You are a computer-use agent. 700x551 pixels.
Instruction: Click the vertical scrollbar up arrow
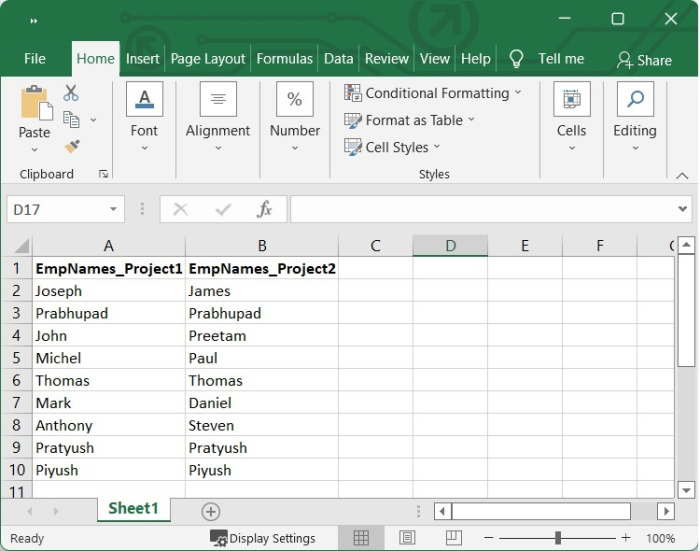pyautogui.click(x=686, y=245)
